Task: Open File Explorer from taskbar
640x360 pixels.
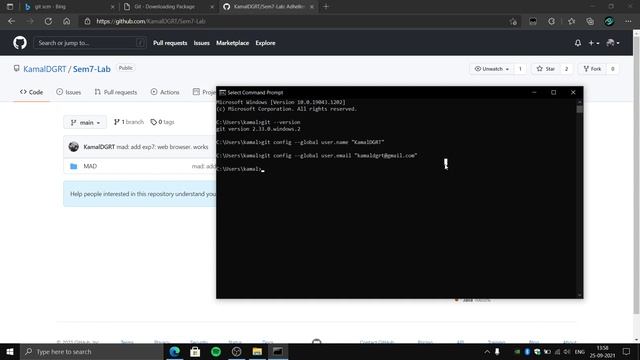Action: (x=257, y=351)
